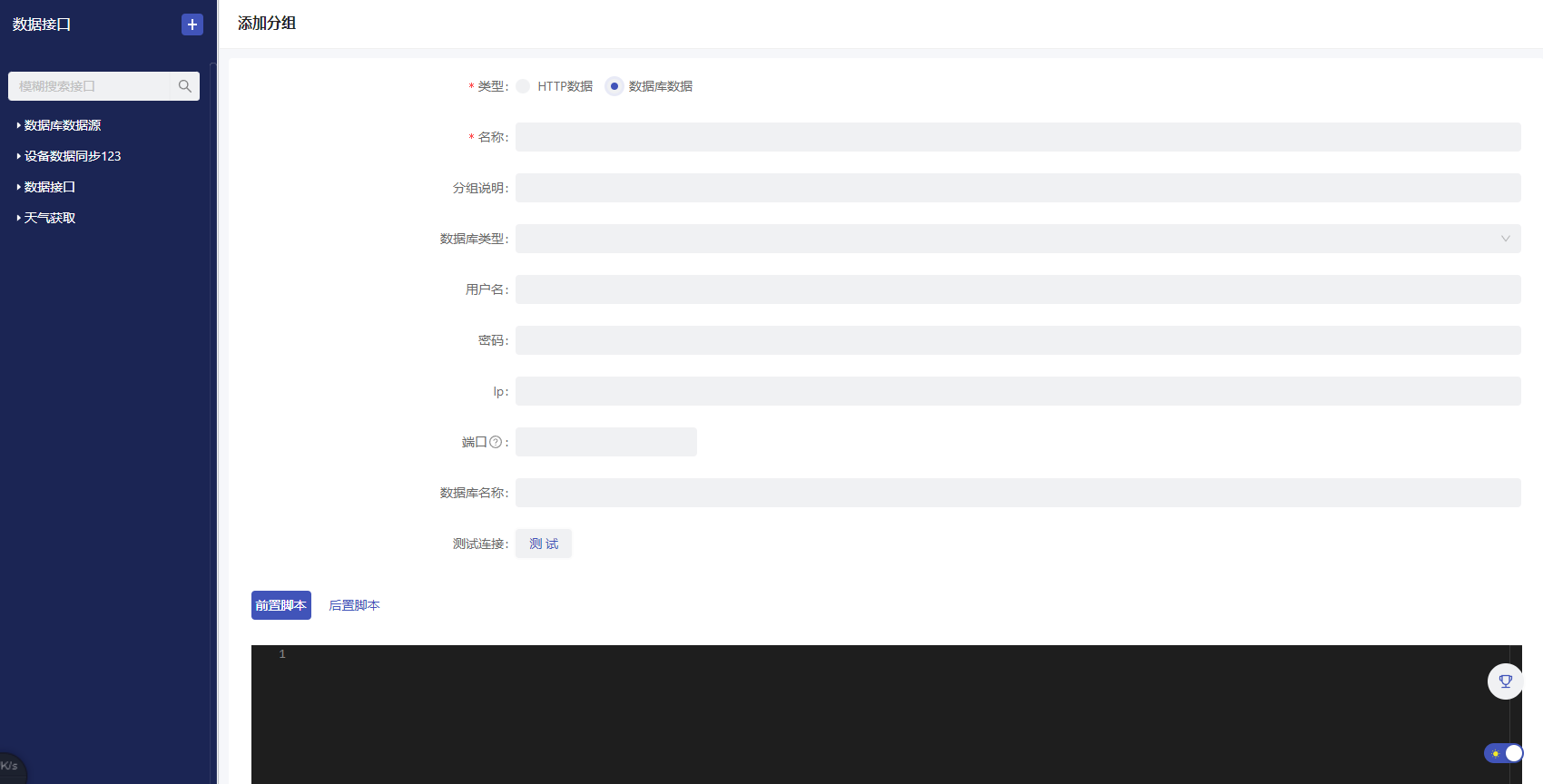
Task: Click the plus icon to add interface group
Action: 192,24
